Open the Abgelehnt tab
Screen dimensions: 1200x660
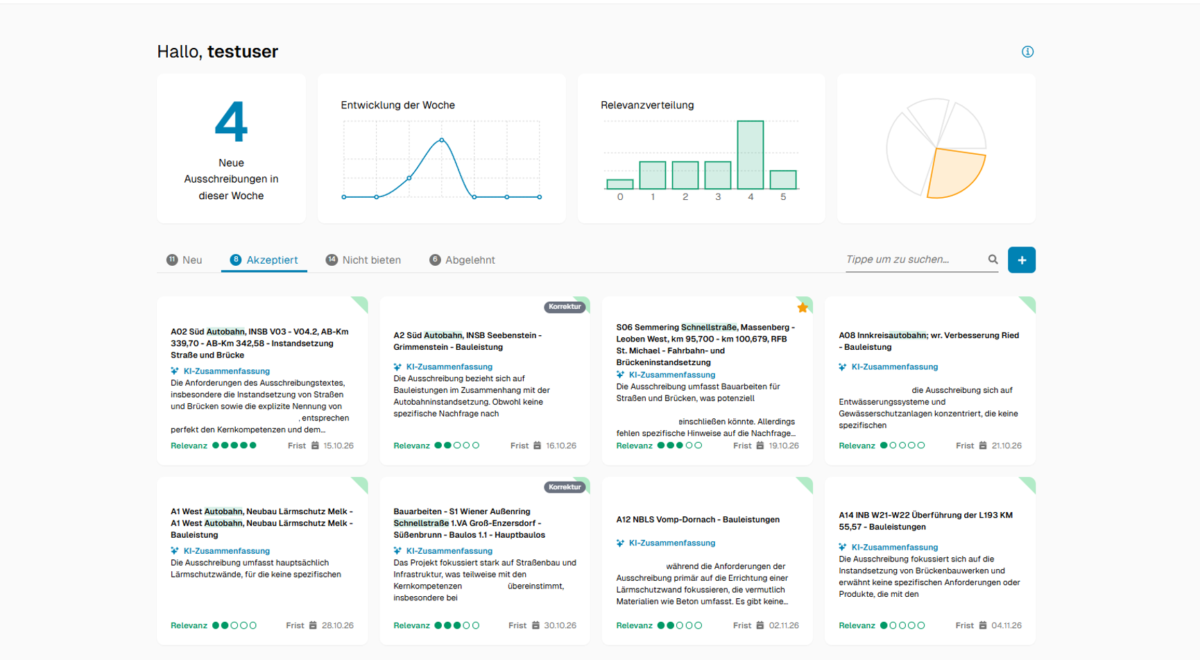(462, 260)
